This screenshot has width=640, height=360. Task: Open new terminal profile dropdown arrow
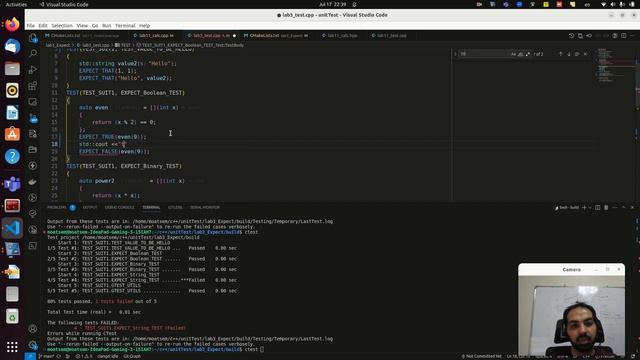590,208
